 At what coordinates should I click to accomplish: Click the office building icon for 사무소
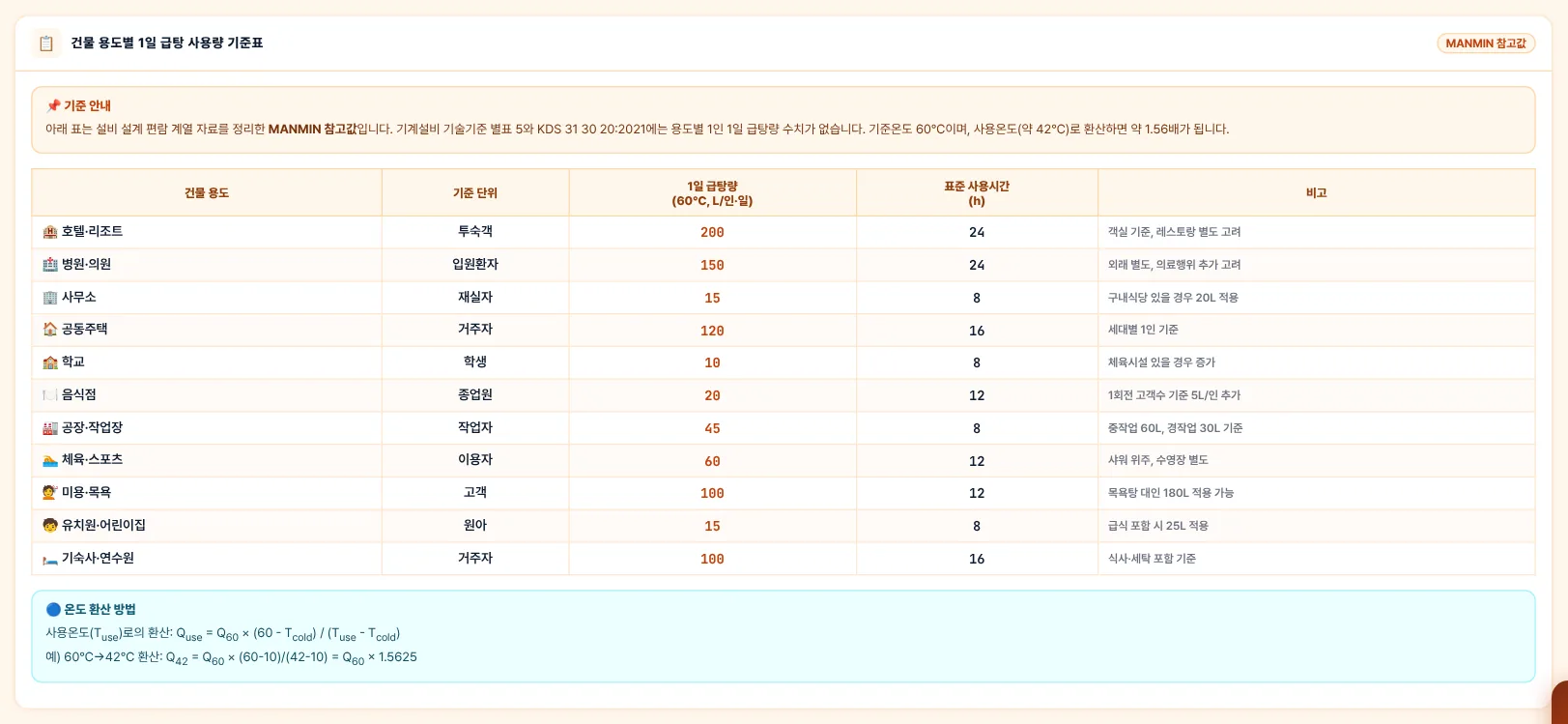pos(50,298)
